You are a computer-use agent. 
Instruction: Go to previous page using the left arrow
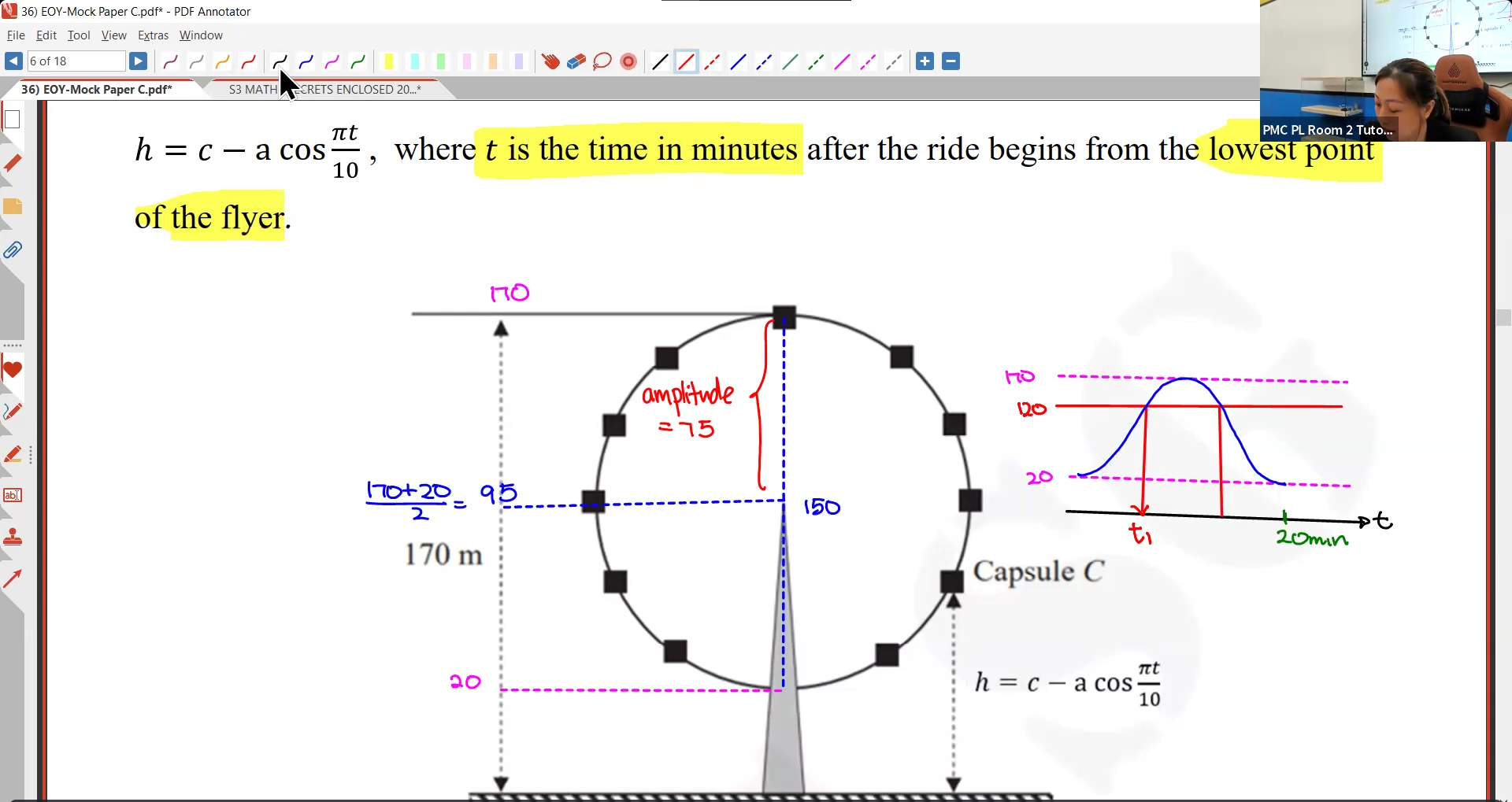coord(13,61)
